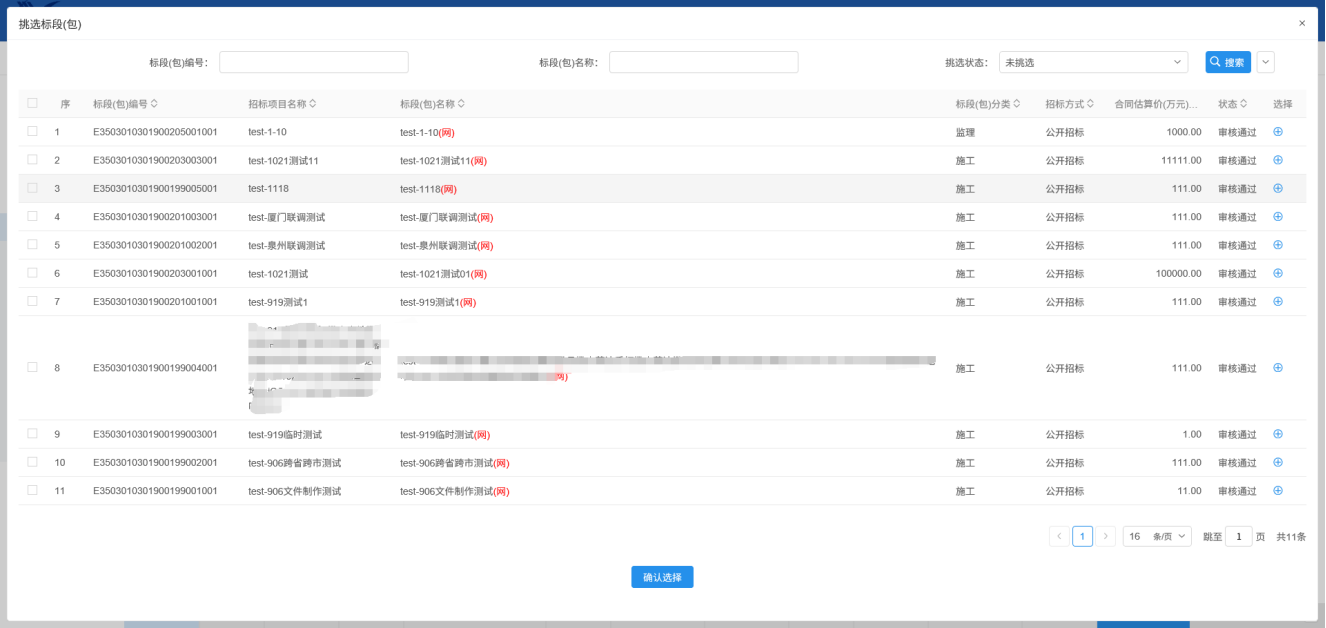1326x628 pixels.
Task: Add the test-泉州联调测试 row via plus icon
Action: pyautogui.click(x=1277, y=245)
